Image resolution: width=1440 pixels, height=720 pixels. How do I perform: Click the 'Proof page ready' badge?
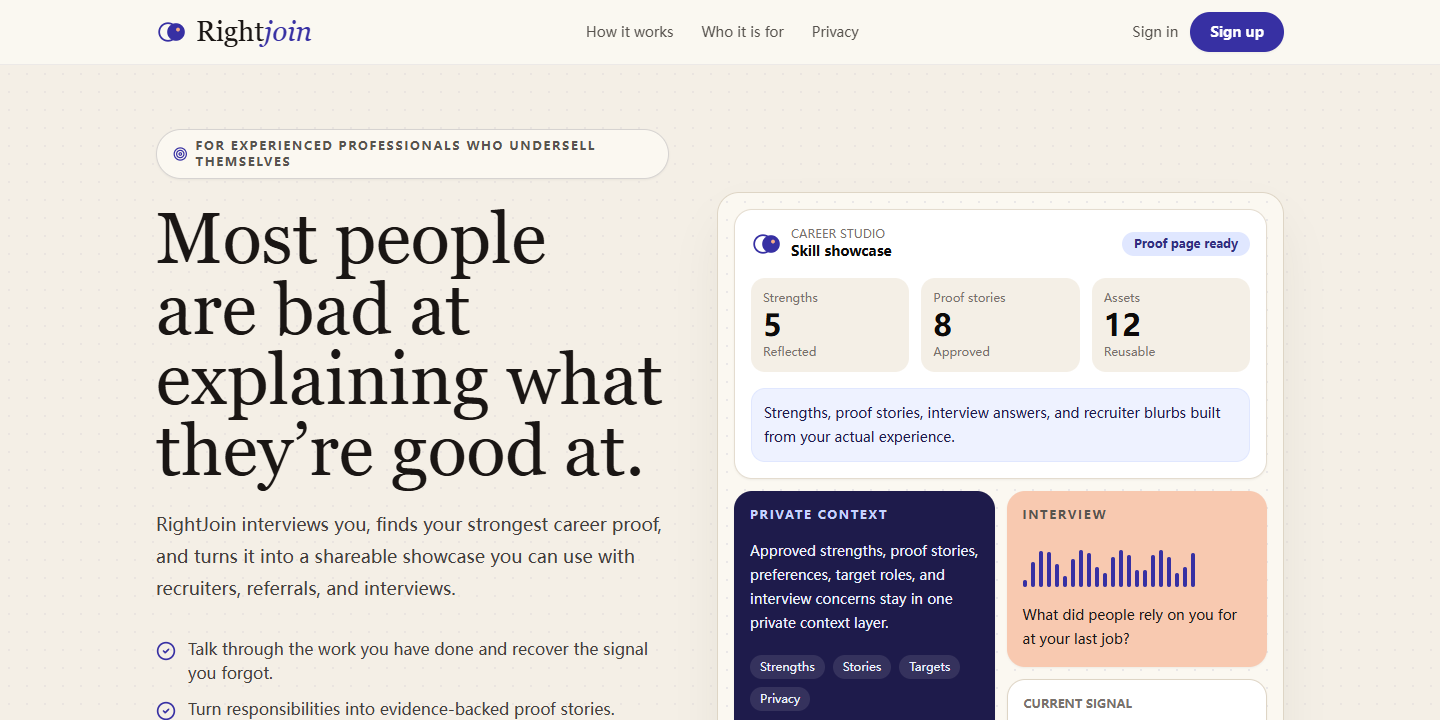(1186, 244)
